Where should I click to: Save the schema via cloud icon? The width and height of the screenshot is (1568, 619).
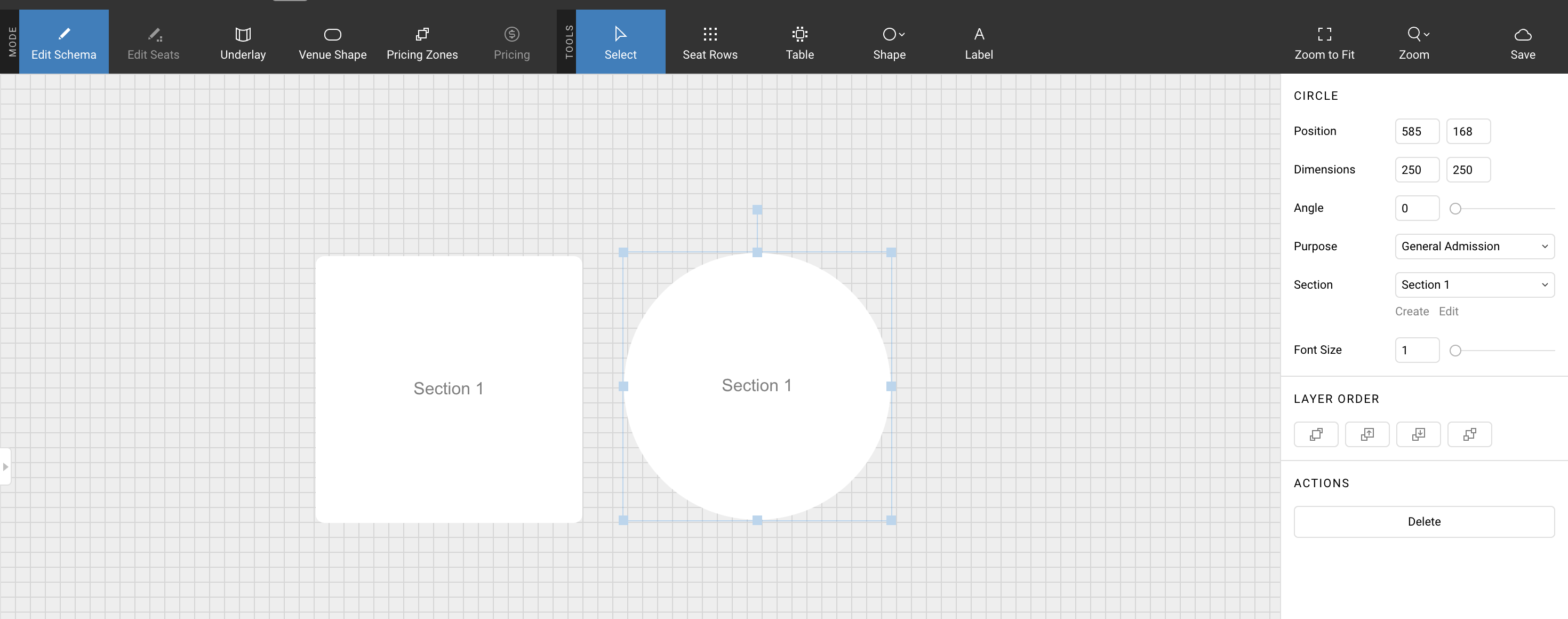(x=1522, y=35)
